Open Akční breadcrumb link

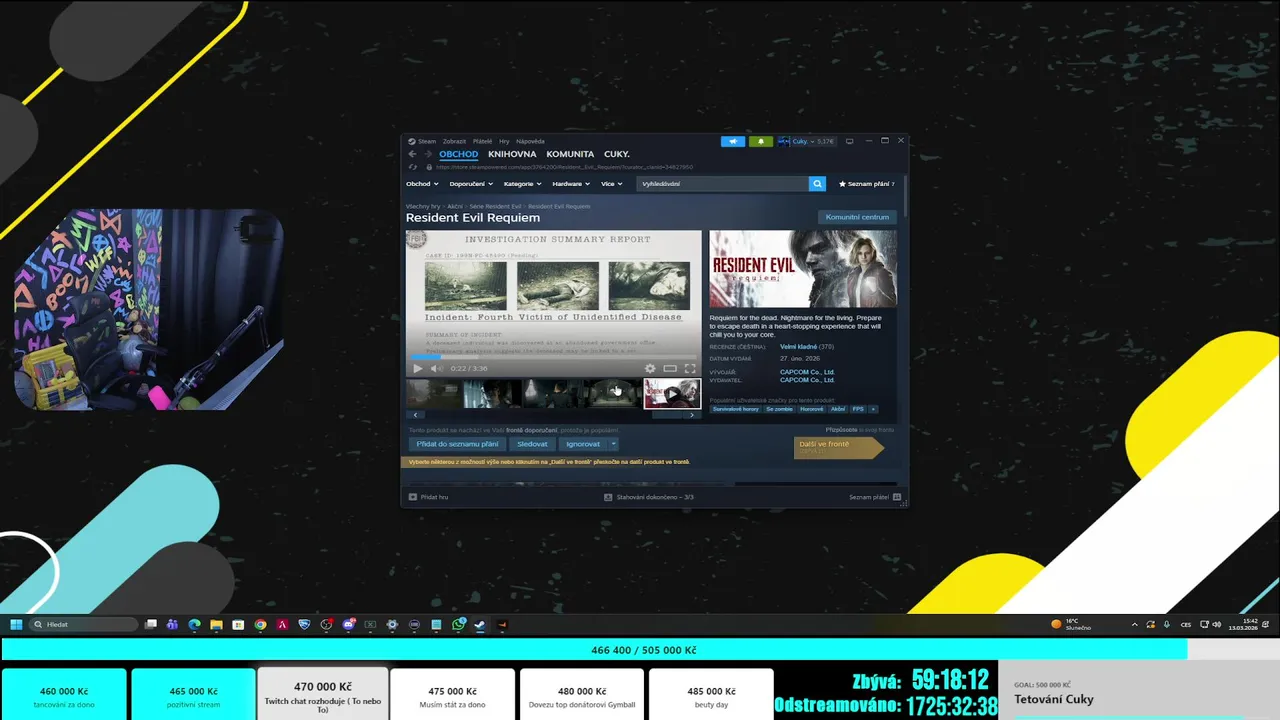click(x=455, y=206)
